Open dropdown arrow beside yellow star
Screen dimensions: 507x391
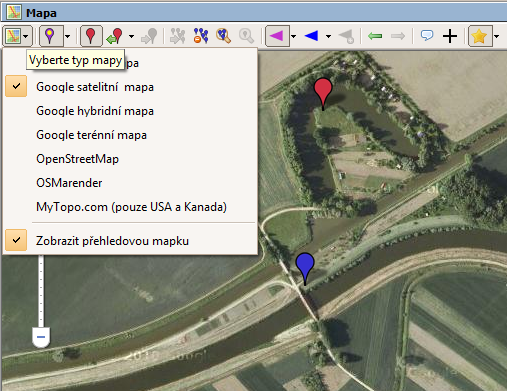click(x=497, y=36)
